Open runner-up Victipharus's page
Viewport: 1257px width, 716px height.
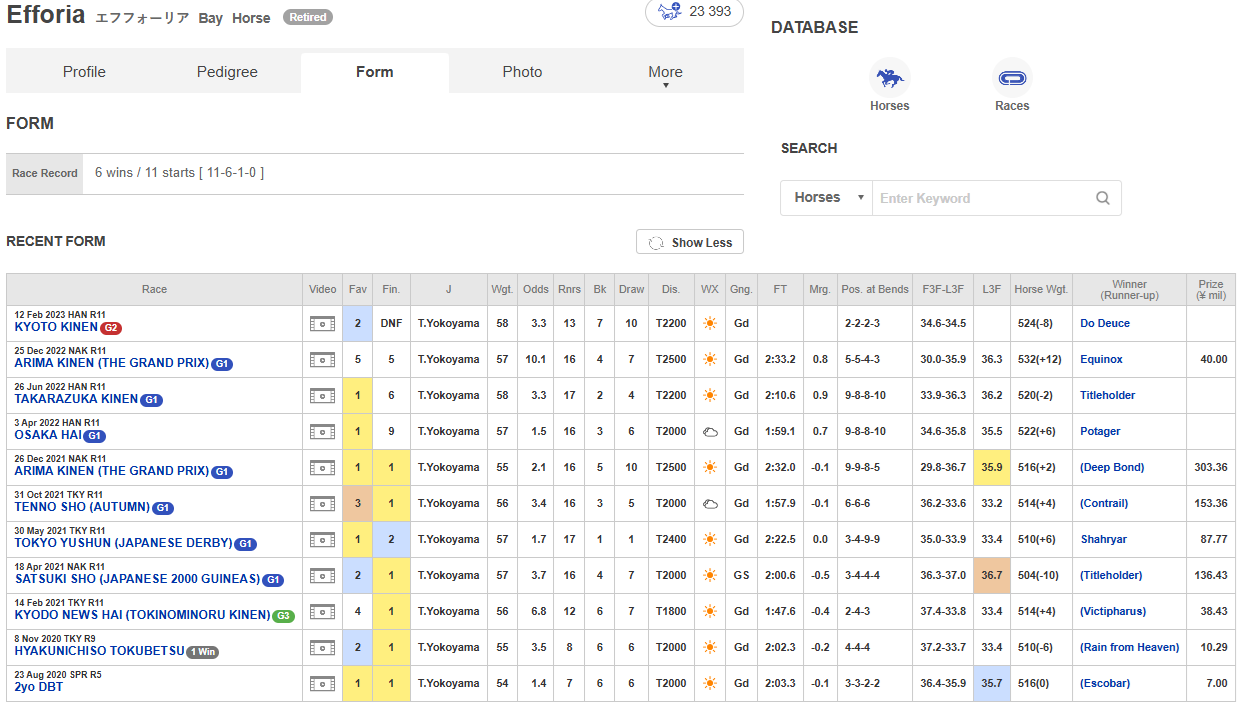click(x=1113, y=612)
